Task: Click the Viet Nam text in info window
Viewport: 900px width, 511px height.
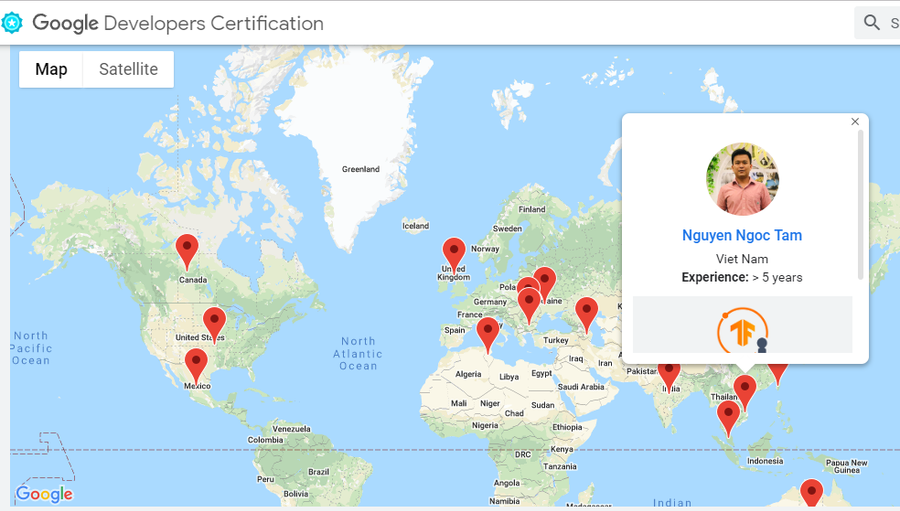Action: click(x=742, y=259)
